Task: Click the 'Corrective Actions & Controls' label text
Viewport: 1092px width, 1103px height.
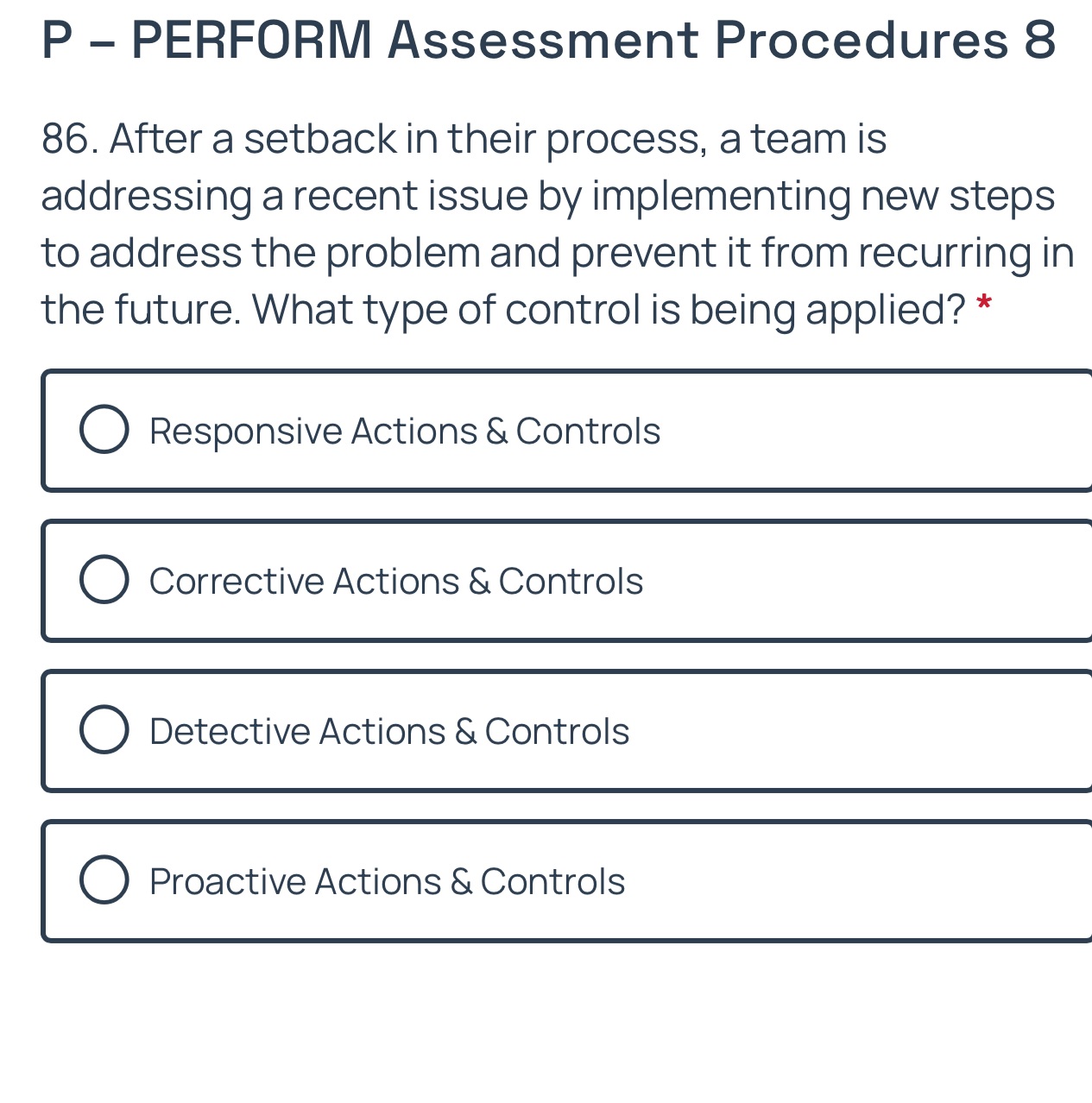Action: (396, 581)
